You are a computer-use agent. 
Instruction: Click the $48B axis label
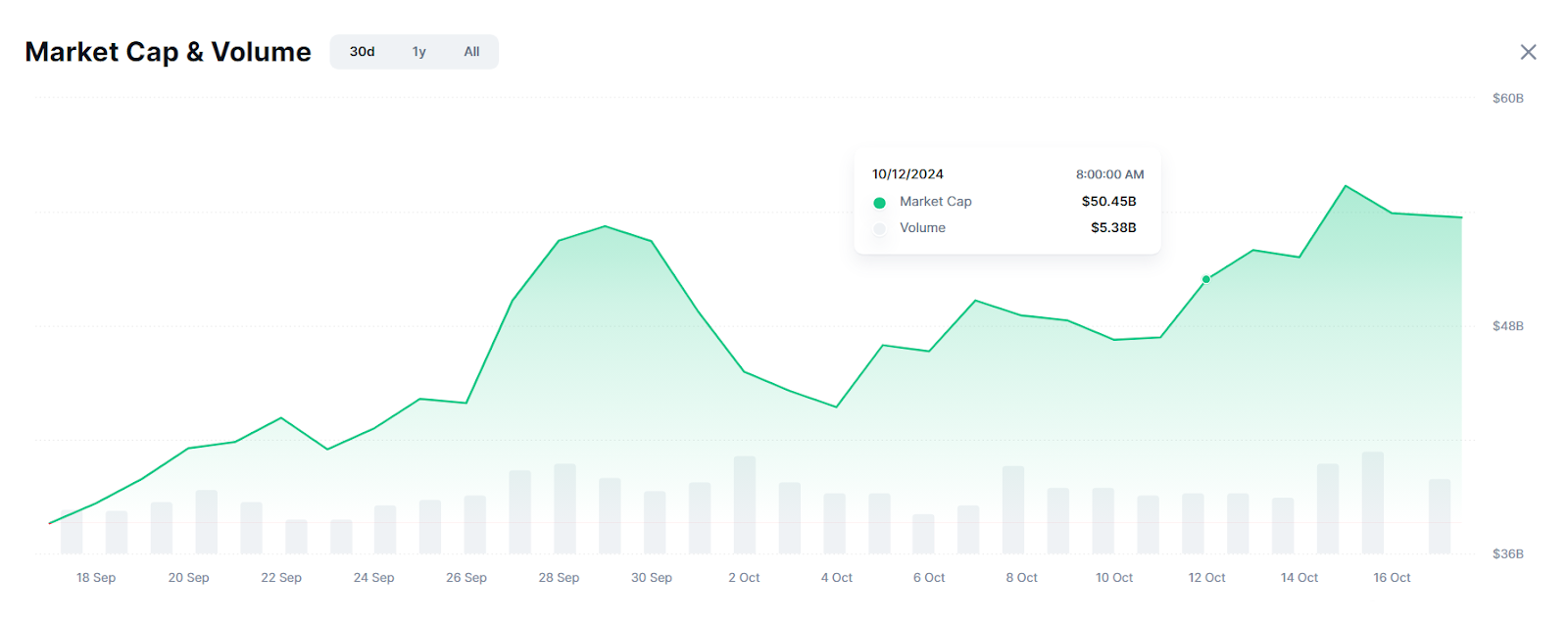1507,326
